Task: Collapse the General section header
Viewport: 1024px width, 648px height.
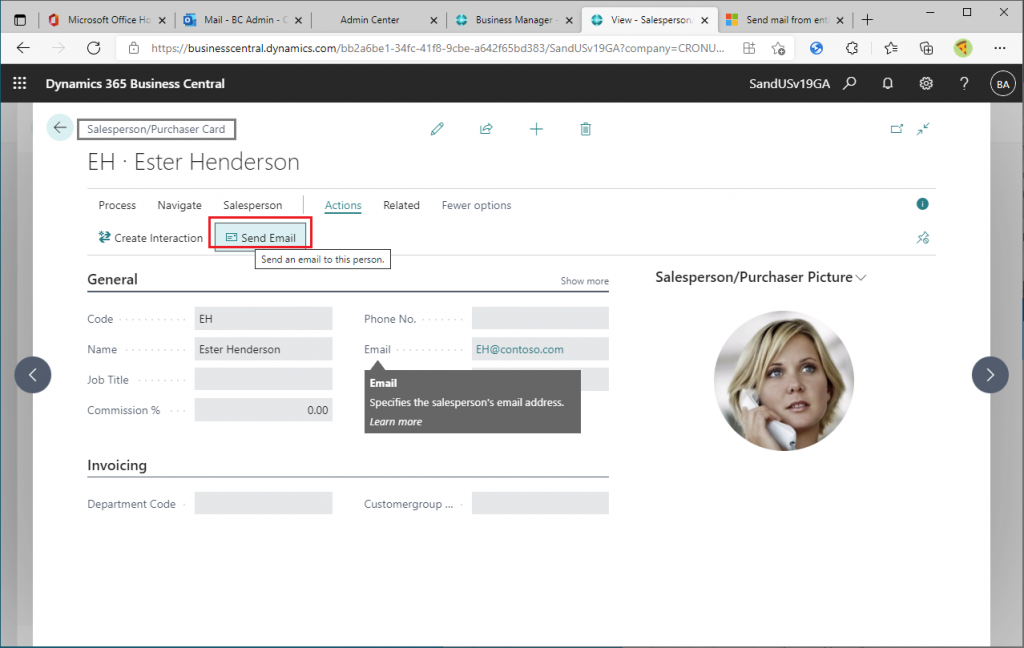Action: [x=112, y=280]
